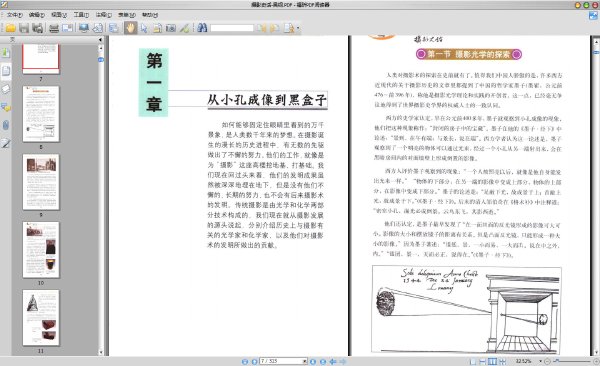The image size is (600, 366).
Task: Open the fourth menu bar item
Action: [81, 15]
